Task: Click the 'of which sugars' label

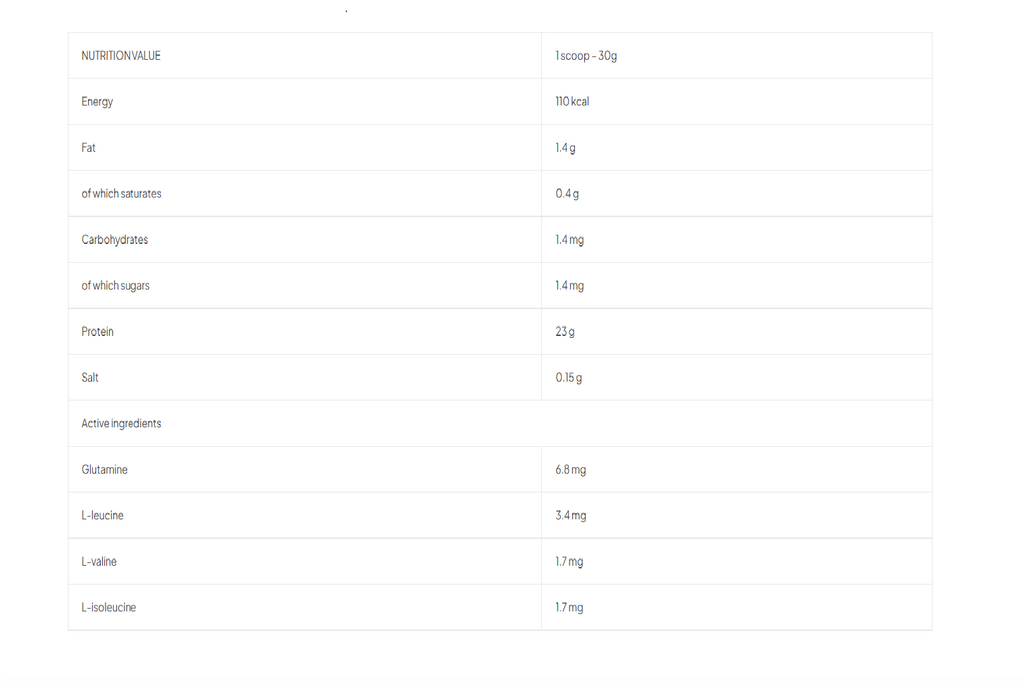Action: coord(116,286)
